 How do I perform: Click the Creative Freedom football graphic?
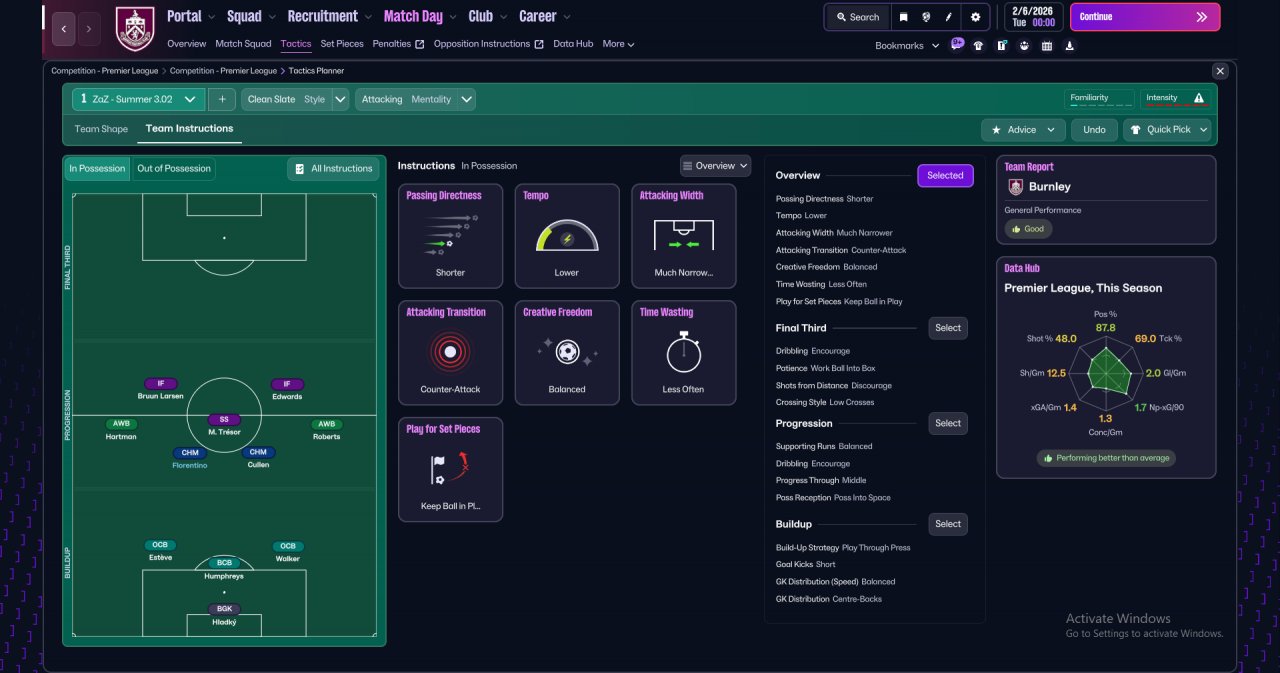click(x=567, y=352)
